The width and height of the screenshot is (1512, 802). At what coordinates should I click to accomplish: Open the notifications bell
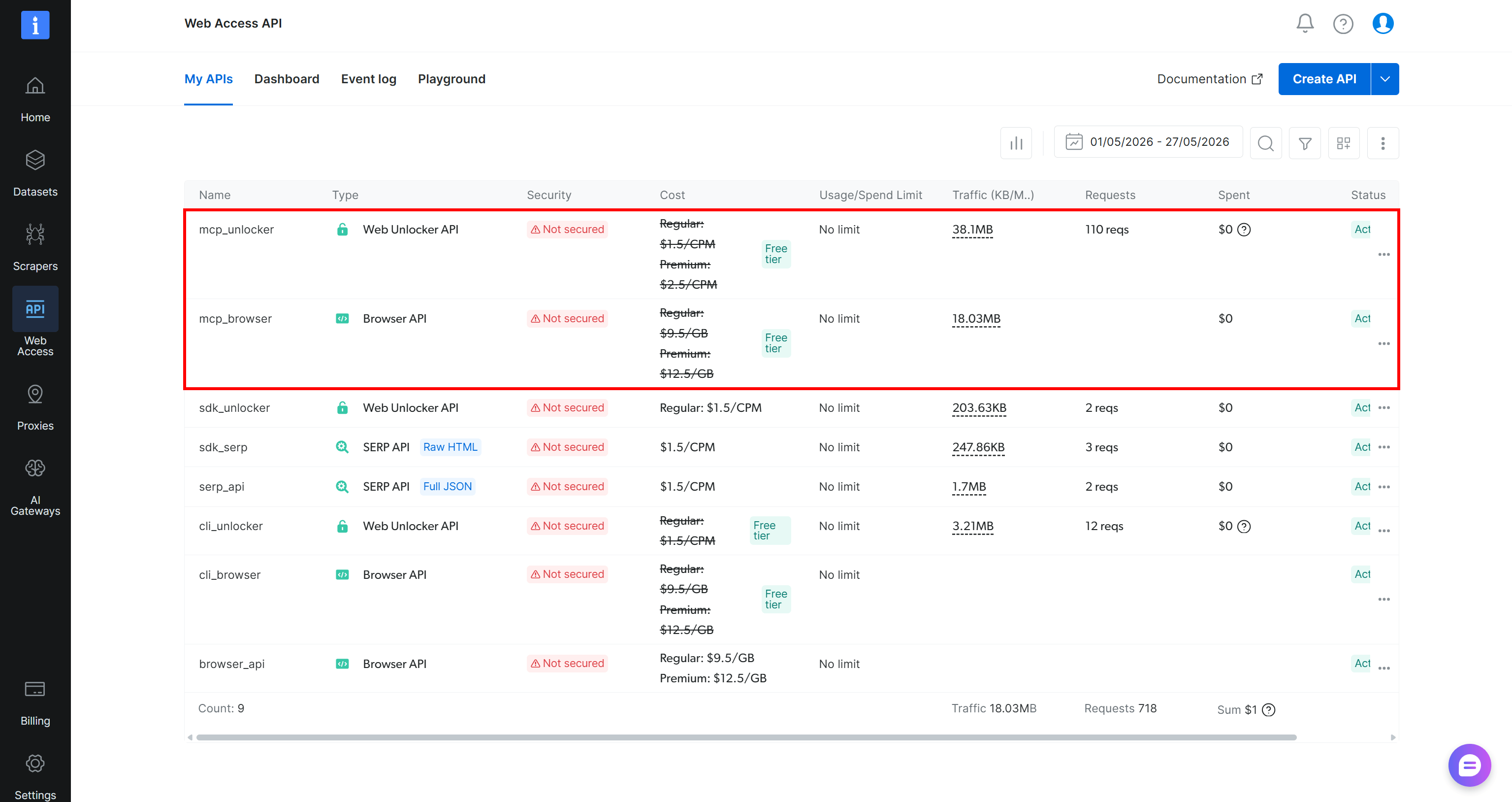pyautogui.click(x=1305, y=24)
